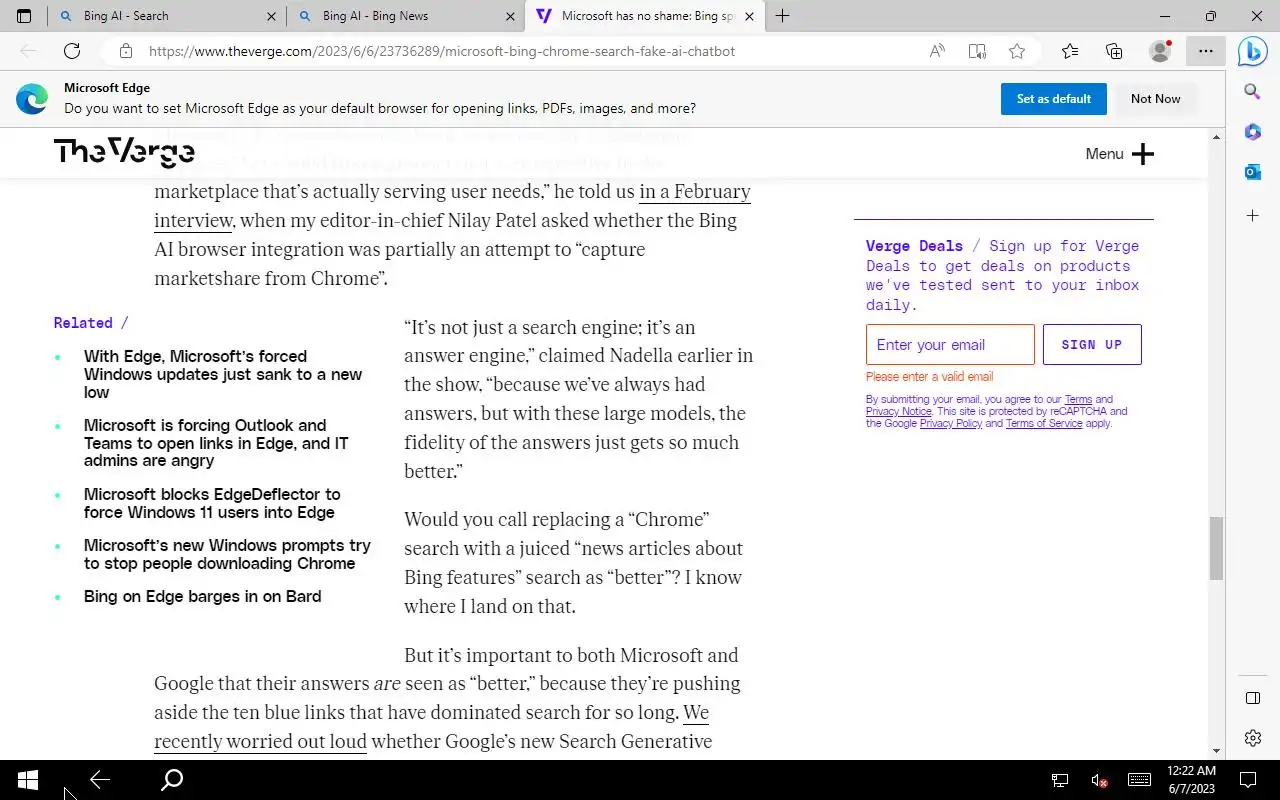Viewport: 1280px width, 800px height.
Task: Open the Favorites list icon
Action: coord(1070,51)
